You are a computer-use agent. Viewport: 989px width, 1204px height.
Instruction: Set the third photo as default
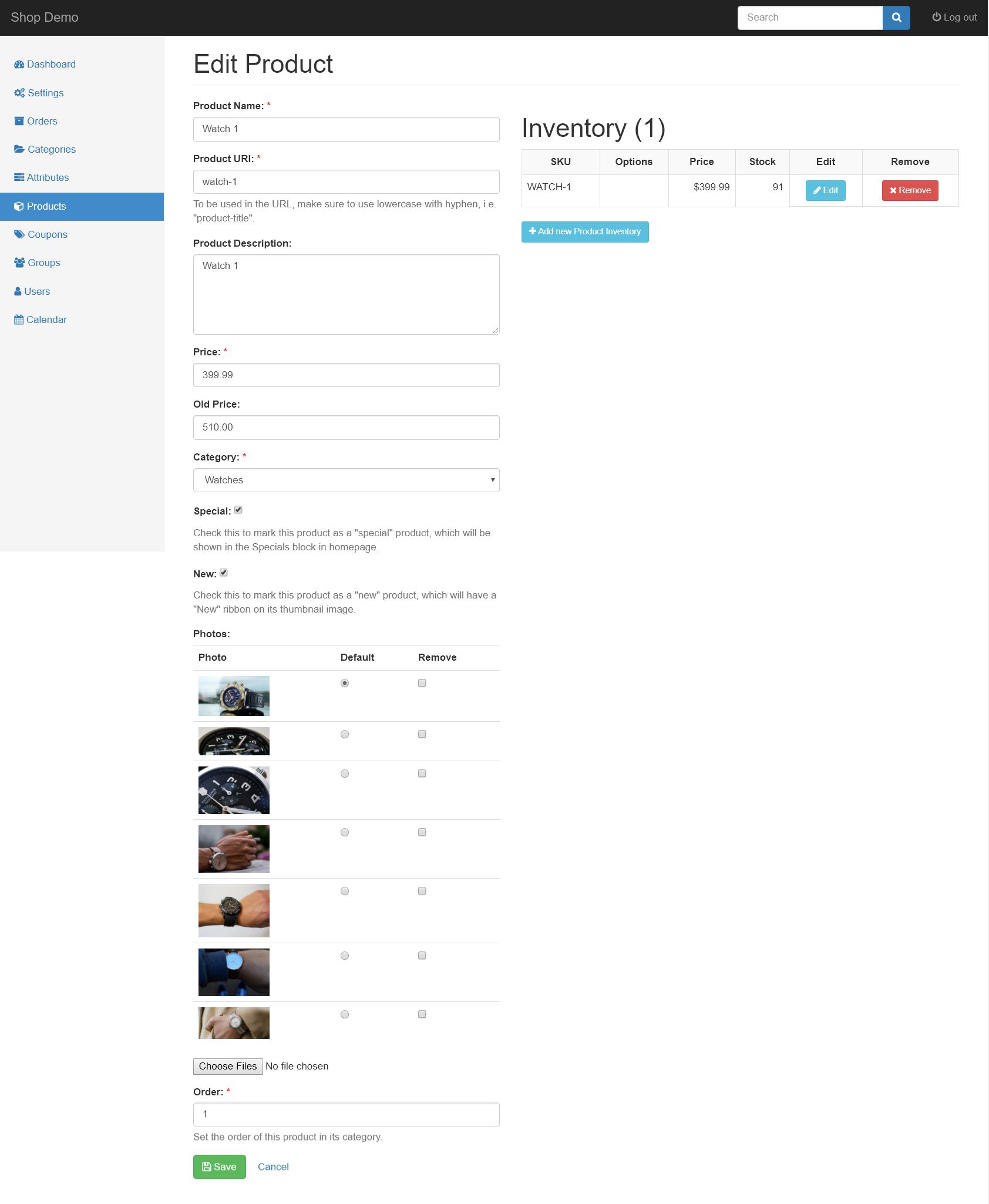pyautogui.click(x=345, y=773)
